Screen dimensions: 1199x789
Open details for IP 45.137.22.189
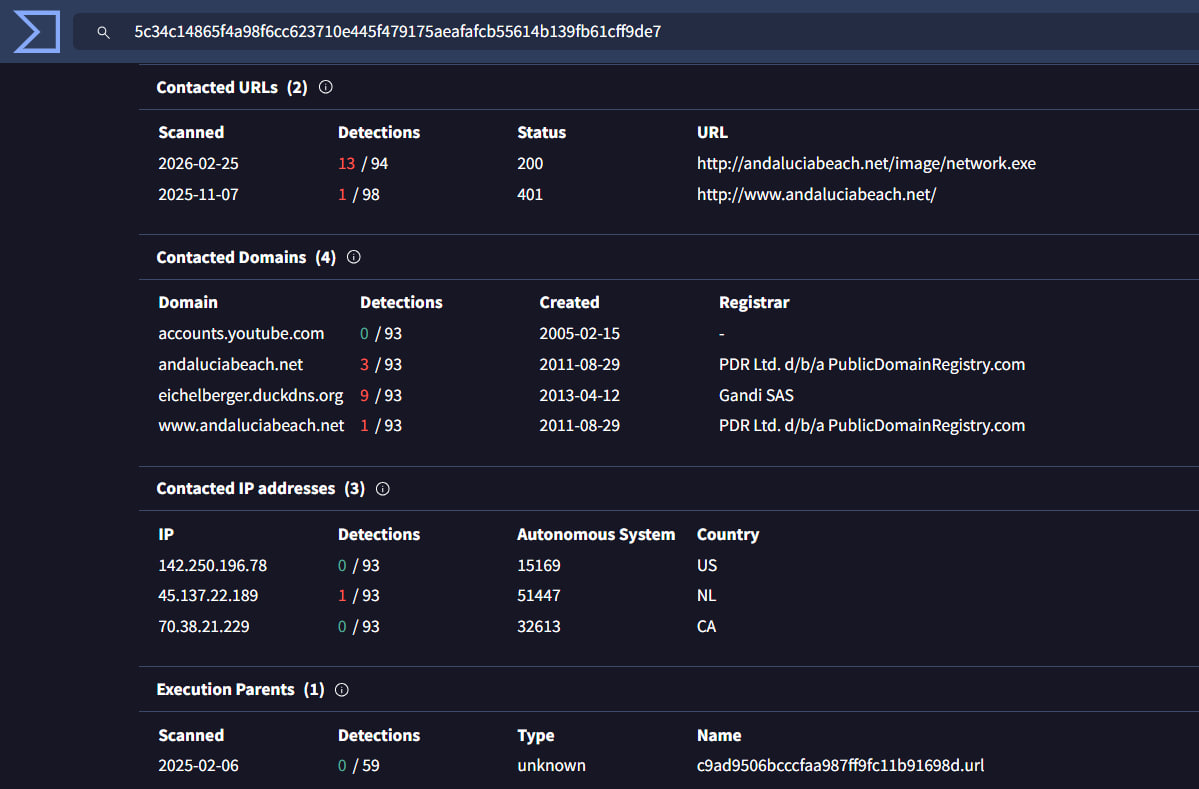click(x=210, y=595)
